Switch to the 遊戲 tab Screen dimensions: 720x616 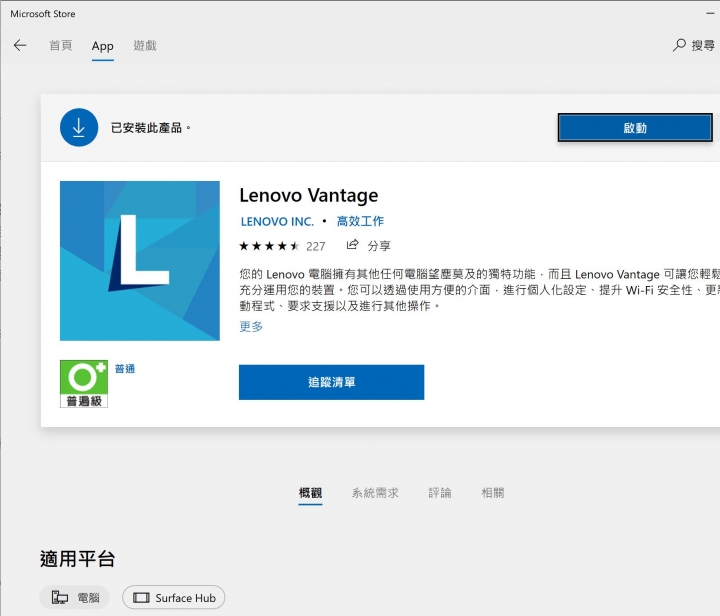[x=145, y=45]
